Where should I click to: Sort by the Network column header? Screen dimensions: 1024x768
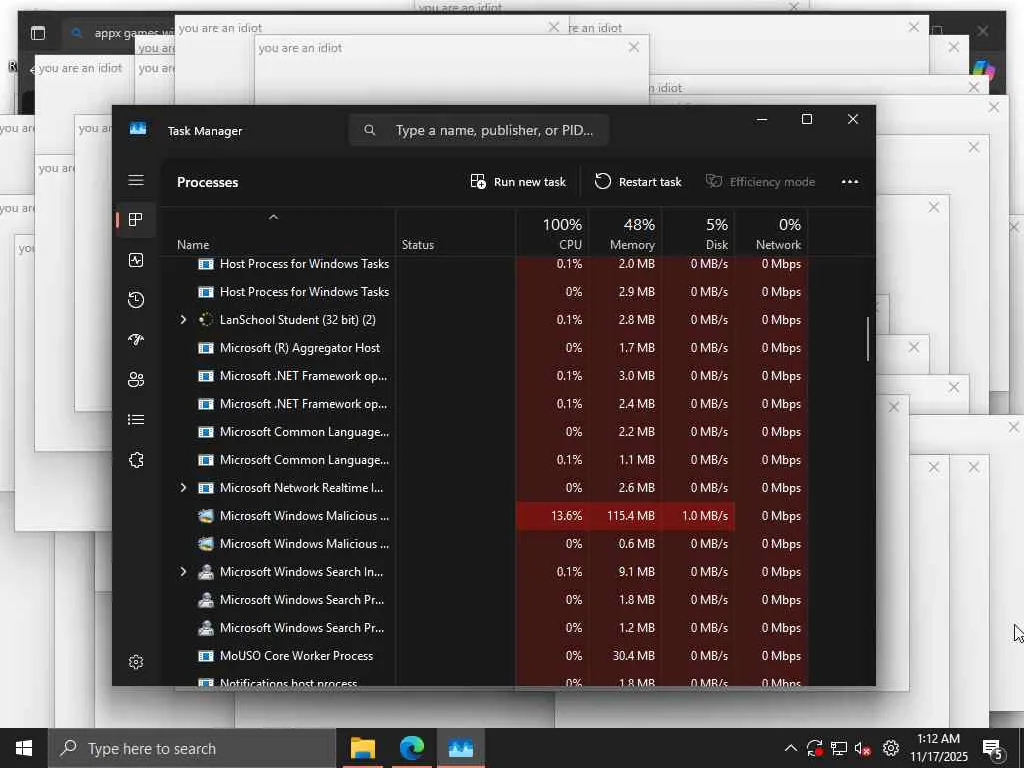pos(771,234)
